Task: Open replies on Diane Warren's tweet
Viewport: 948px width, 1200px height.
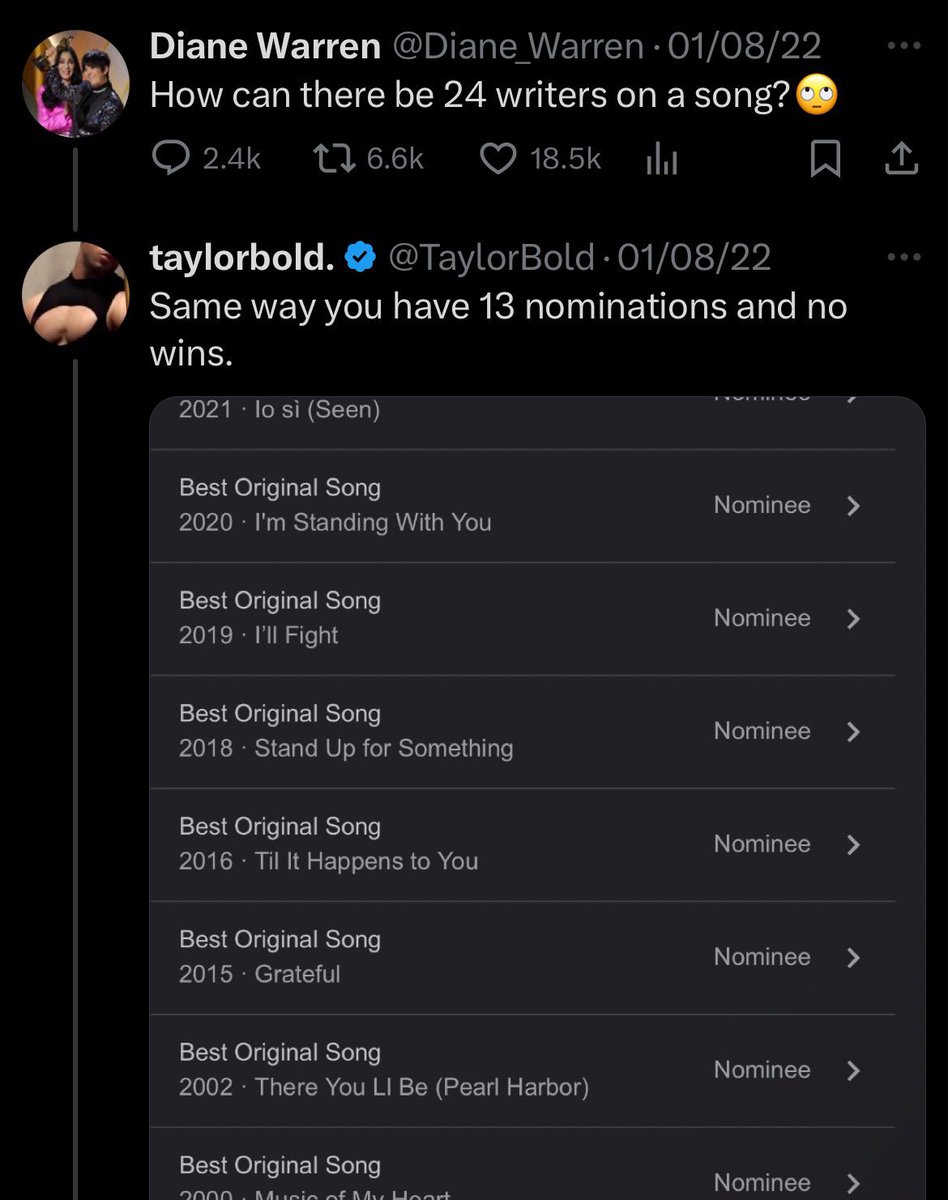Action: click(x=170, y=159)
